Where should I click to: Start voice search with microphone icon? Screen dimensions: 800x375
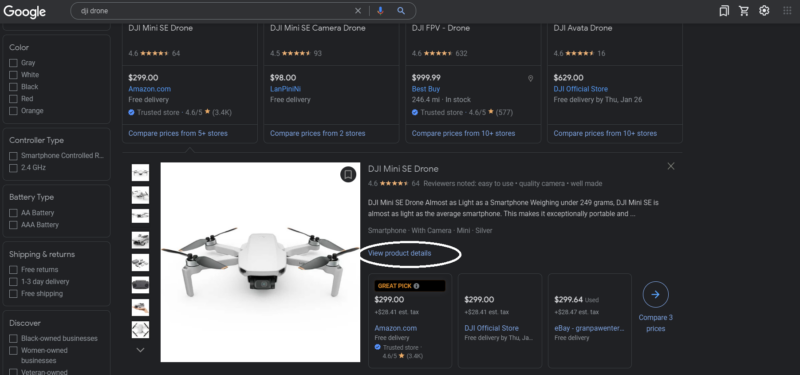click(x=380, y=11)
